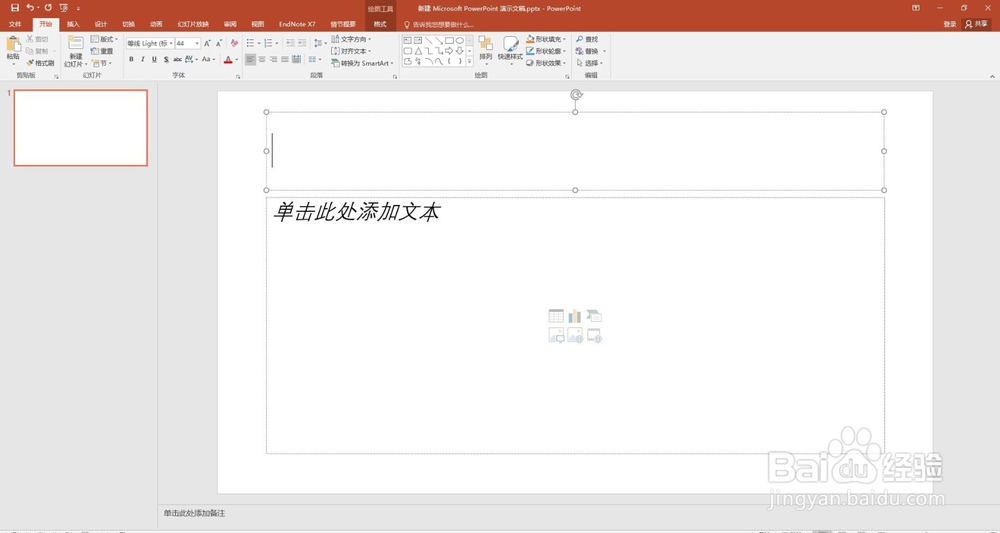Align text to the left
The height and width of the screenshot is (533, 1000).
tap(251, 59)
